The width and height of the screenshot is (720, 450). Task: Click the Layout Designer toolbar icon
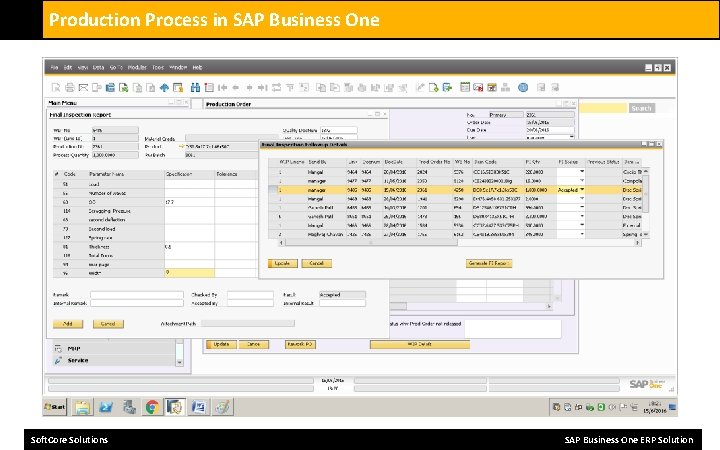pyautogui.click(x=420, y=87)
